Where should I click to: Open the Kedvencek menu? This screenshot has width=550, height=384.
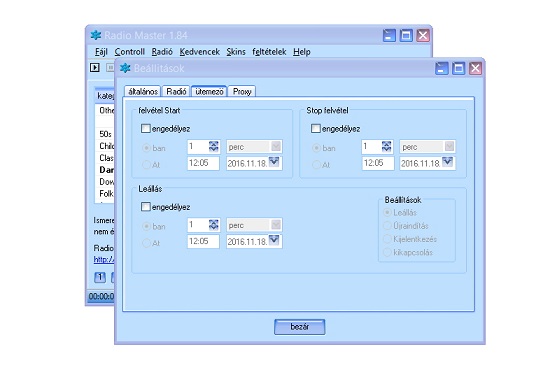(x=200, y=52)
